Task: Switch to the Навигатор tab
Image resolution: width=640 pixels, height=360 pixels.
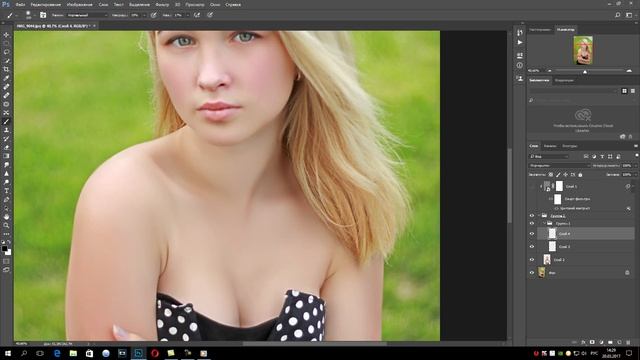Action: (565, 29)
